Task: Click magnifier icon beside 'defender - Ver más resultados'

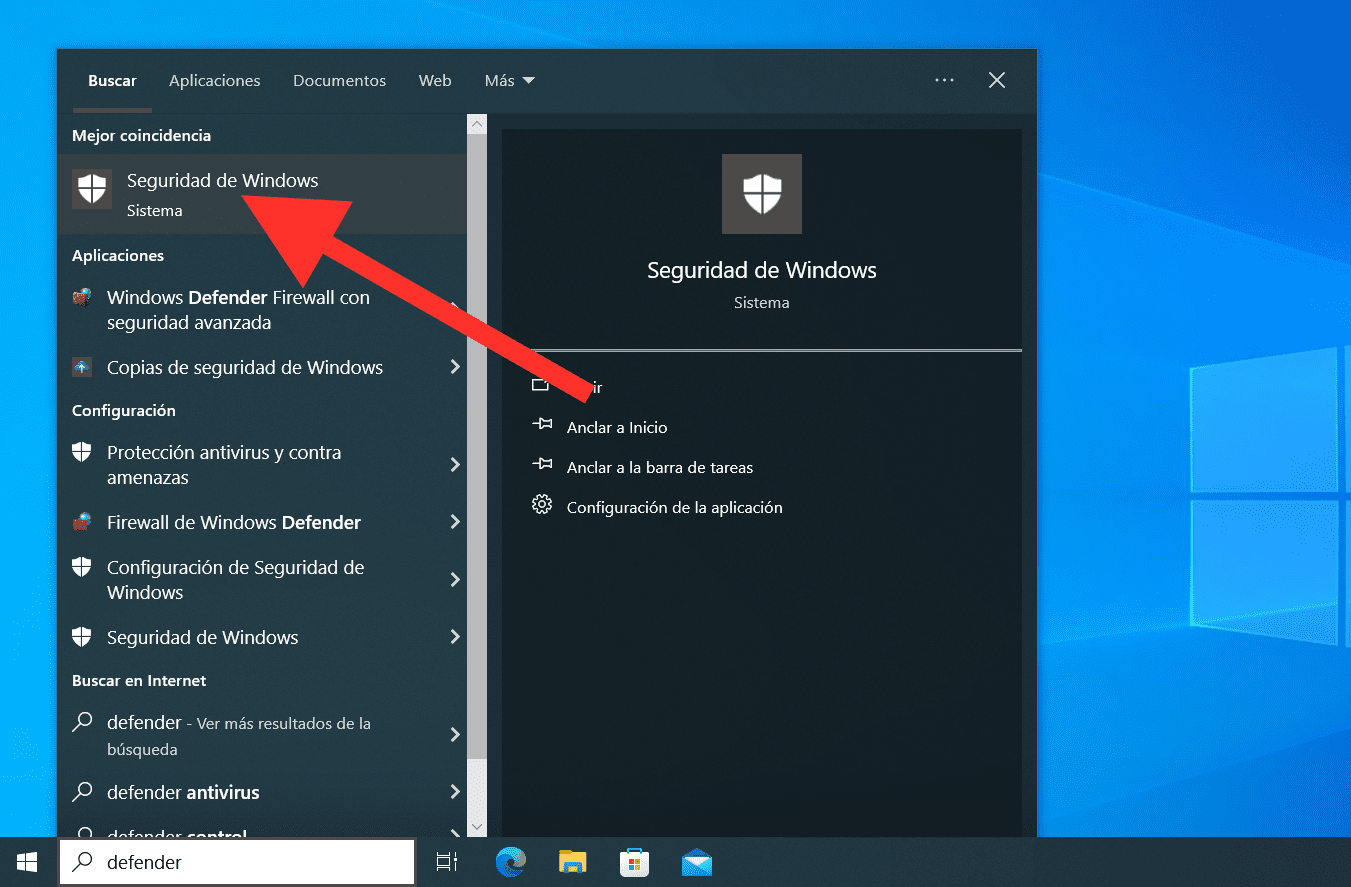Action: click(83, 721)
